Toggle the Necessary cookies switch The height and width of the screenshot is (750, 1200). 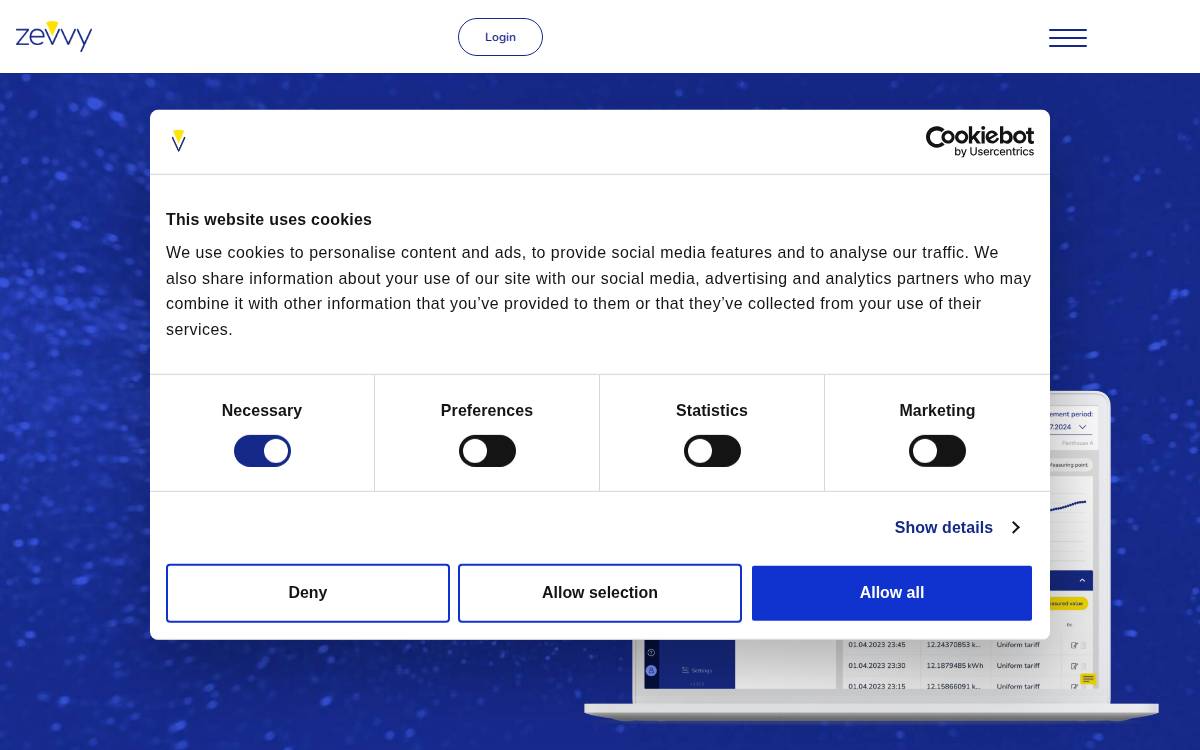(262, 451)
